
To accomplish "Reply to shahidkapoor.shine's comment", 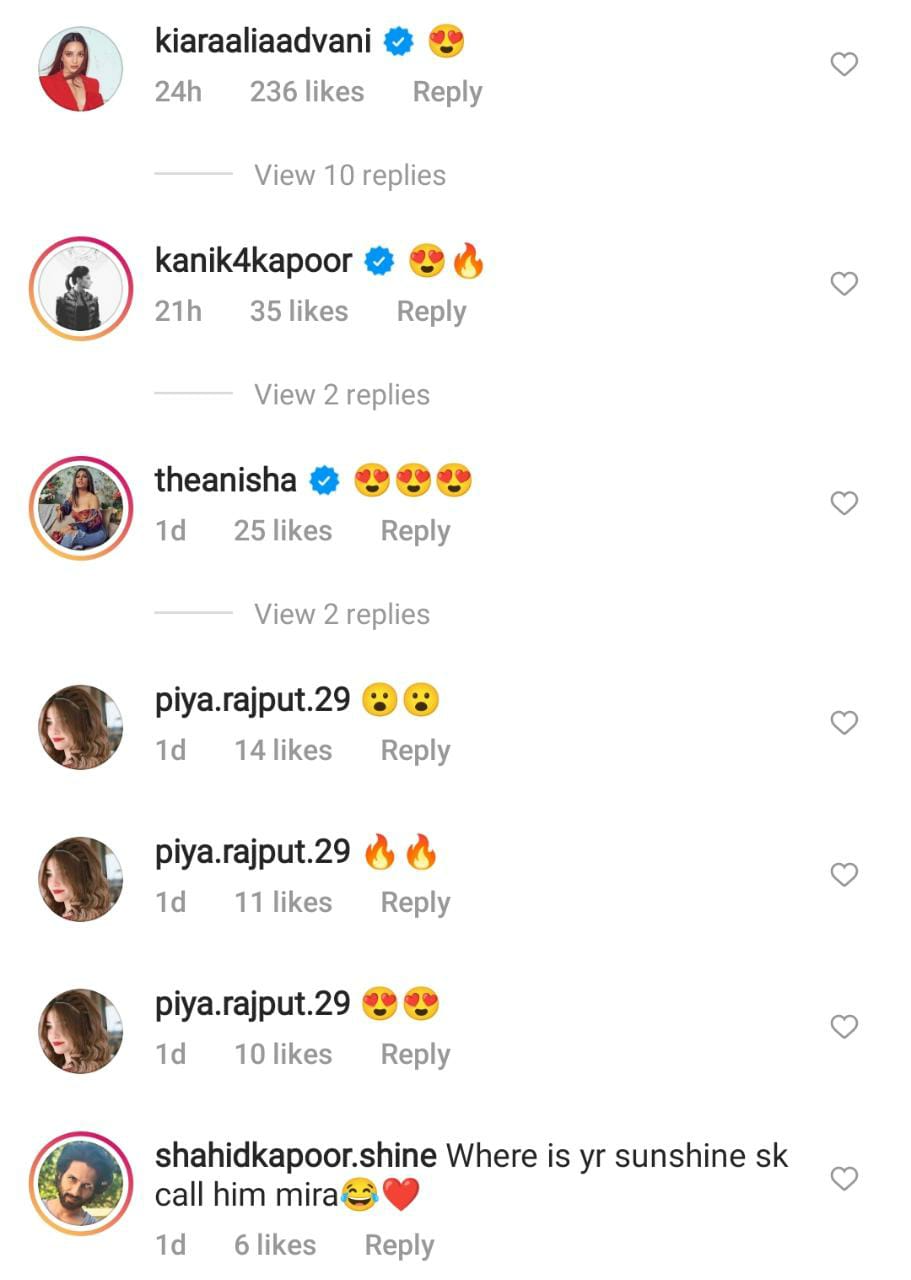I will [399, 1245].
